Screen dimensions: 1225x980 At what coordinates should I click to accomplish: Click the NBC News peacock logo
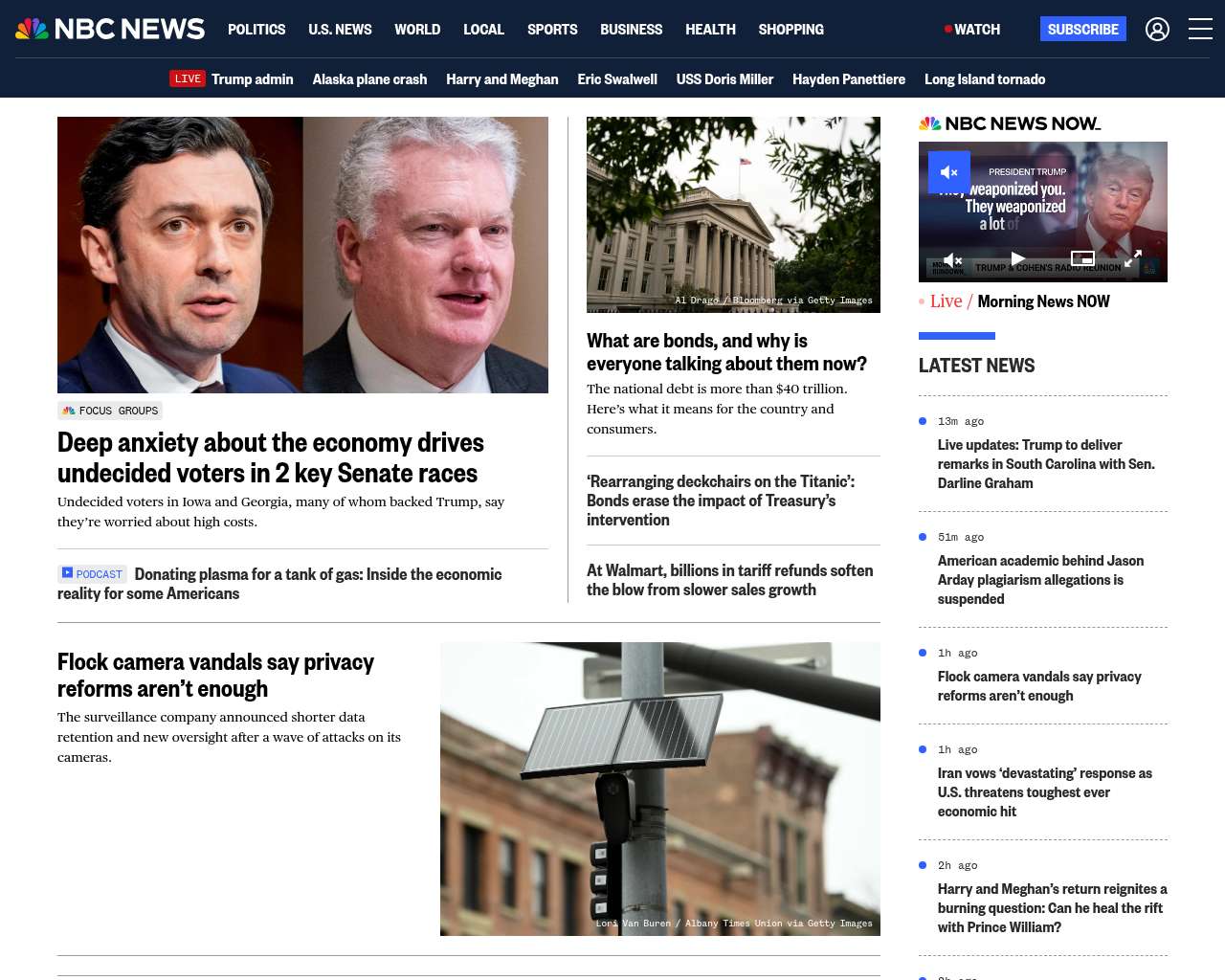click(x=110, y=29)
